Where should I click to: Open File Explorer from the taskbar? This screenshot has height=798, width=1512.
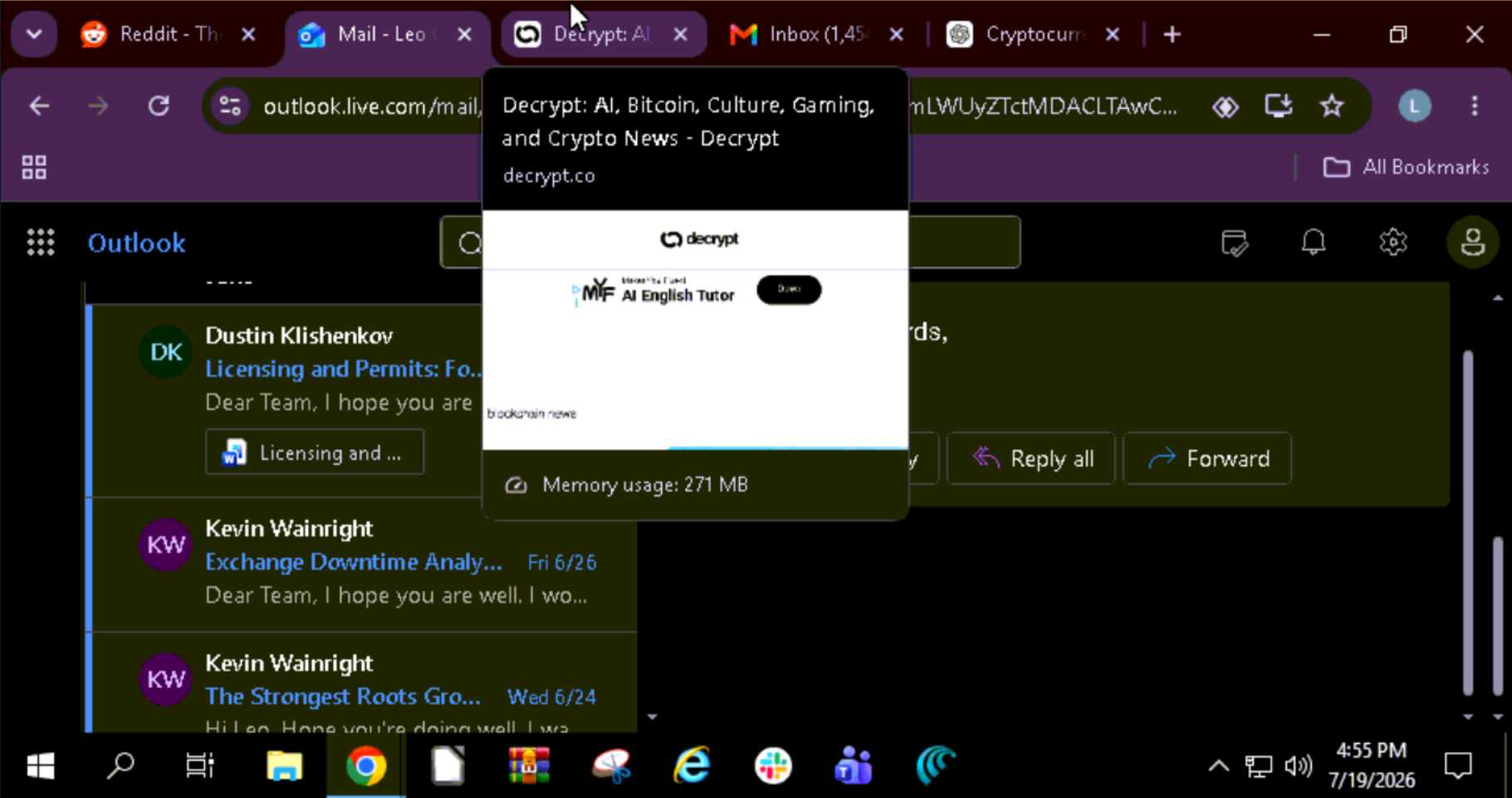[284, 766]
